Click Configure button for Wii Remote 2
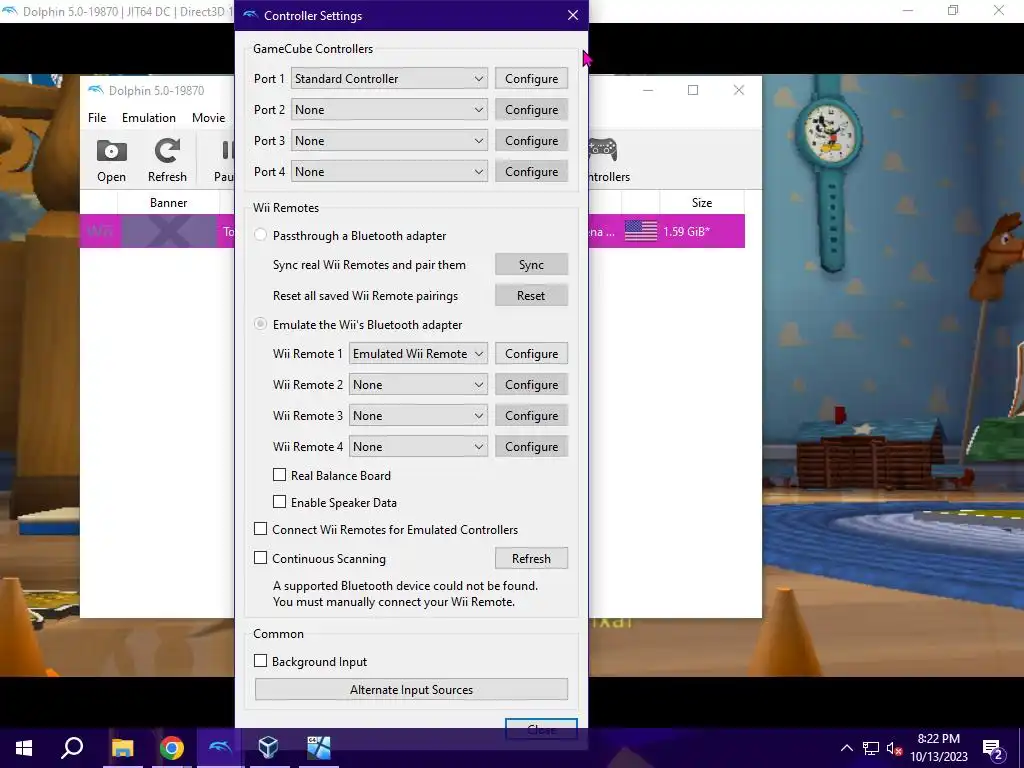1024x768 pixels. coord(532,385)
